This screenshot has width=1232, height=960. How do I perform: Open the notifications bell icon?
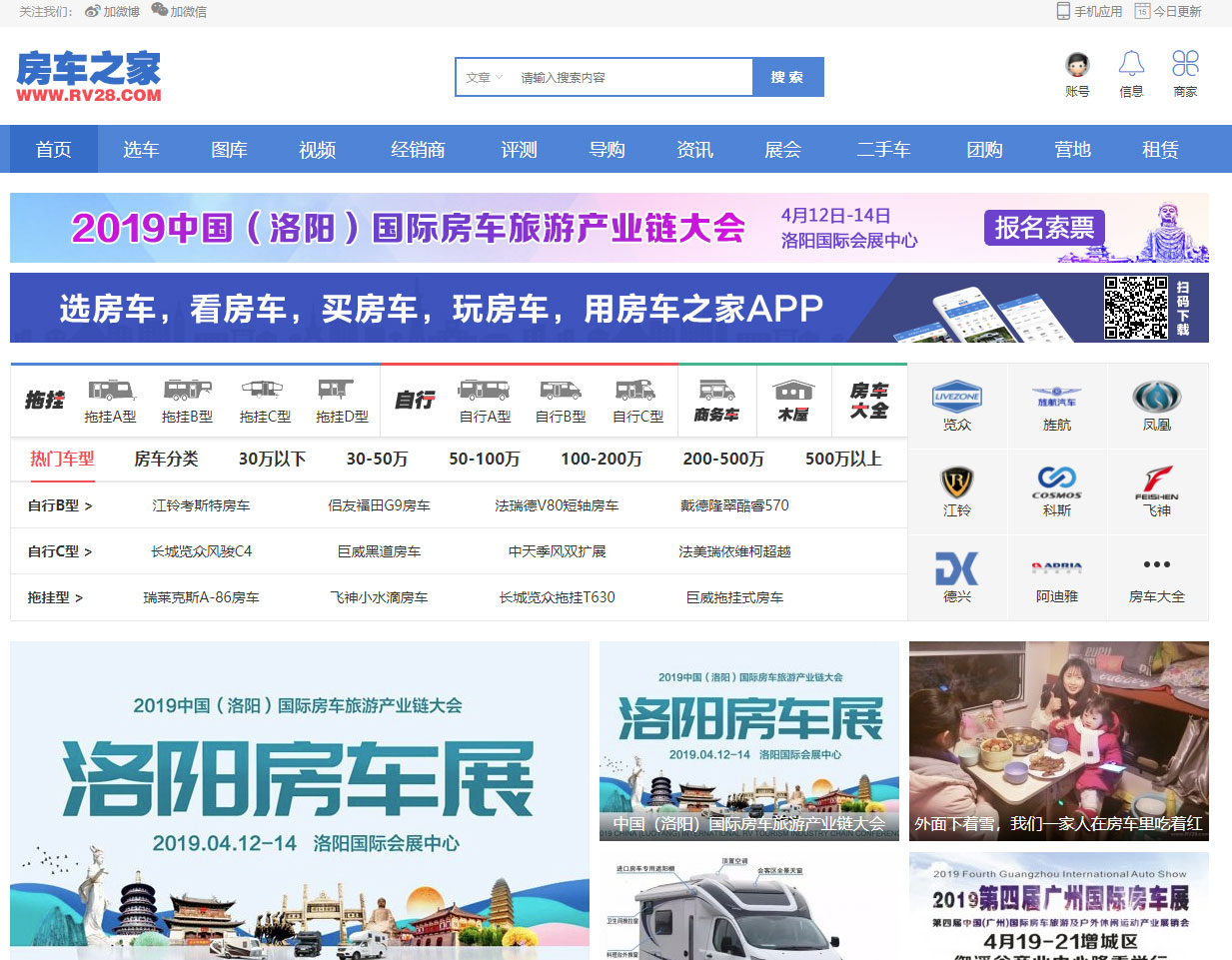pos(1131,65)
